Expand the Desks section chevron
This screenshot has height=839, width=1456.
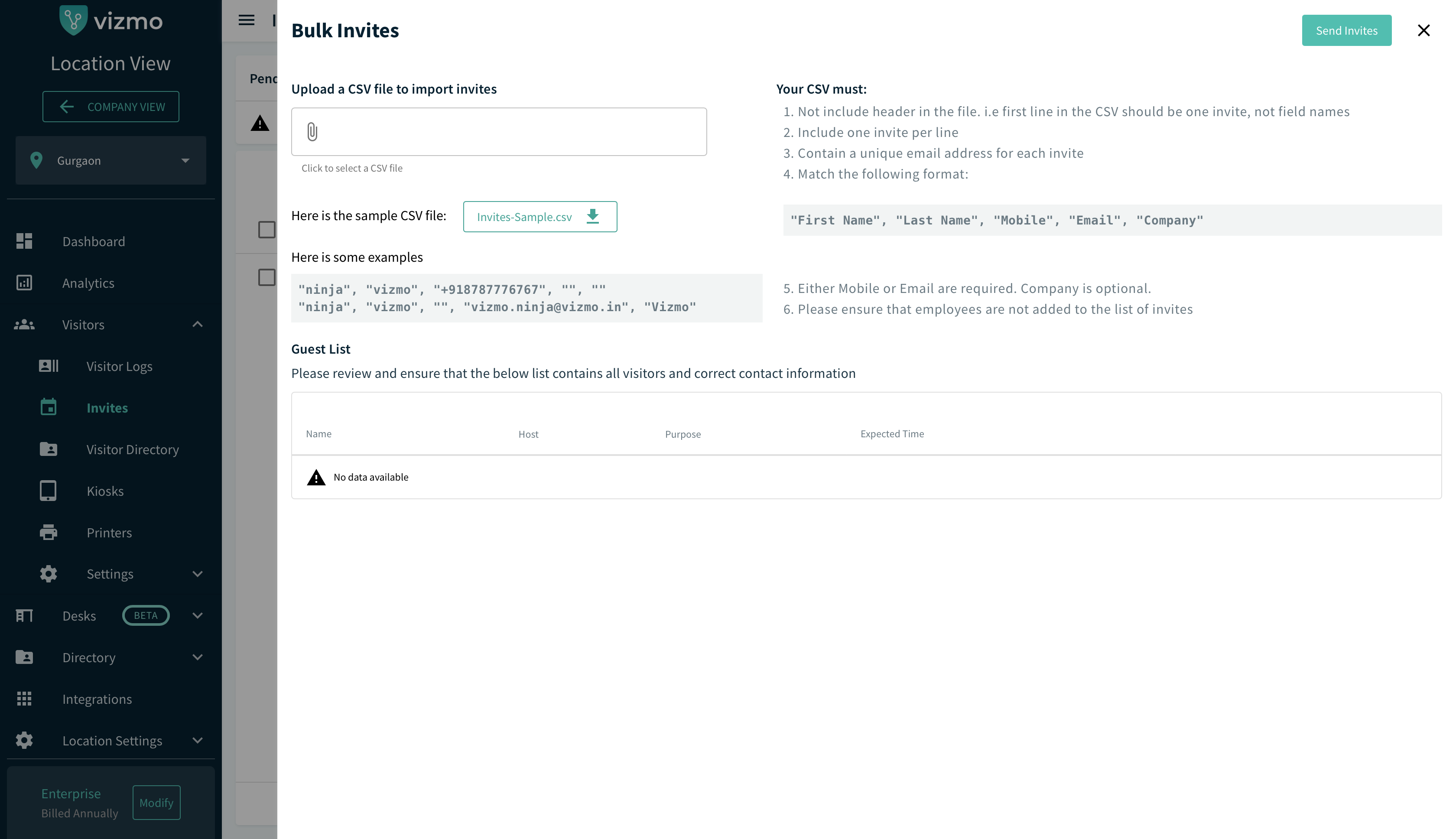(198, 615)
